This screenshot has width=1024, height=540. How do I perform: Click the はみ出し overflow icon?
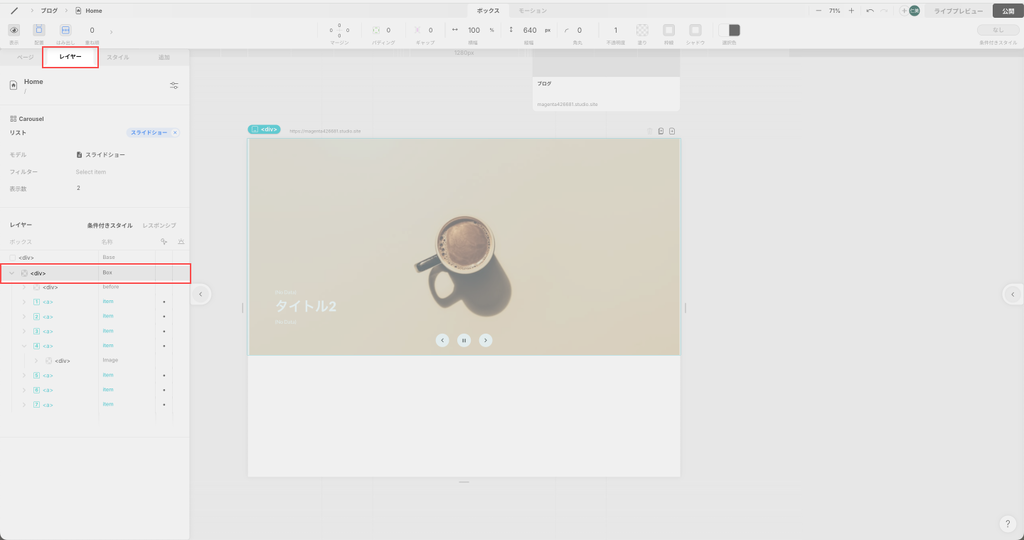click(x=65, y=30)
